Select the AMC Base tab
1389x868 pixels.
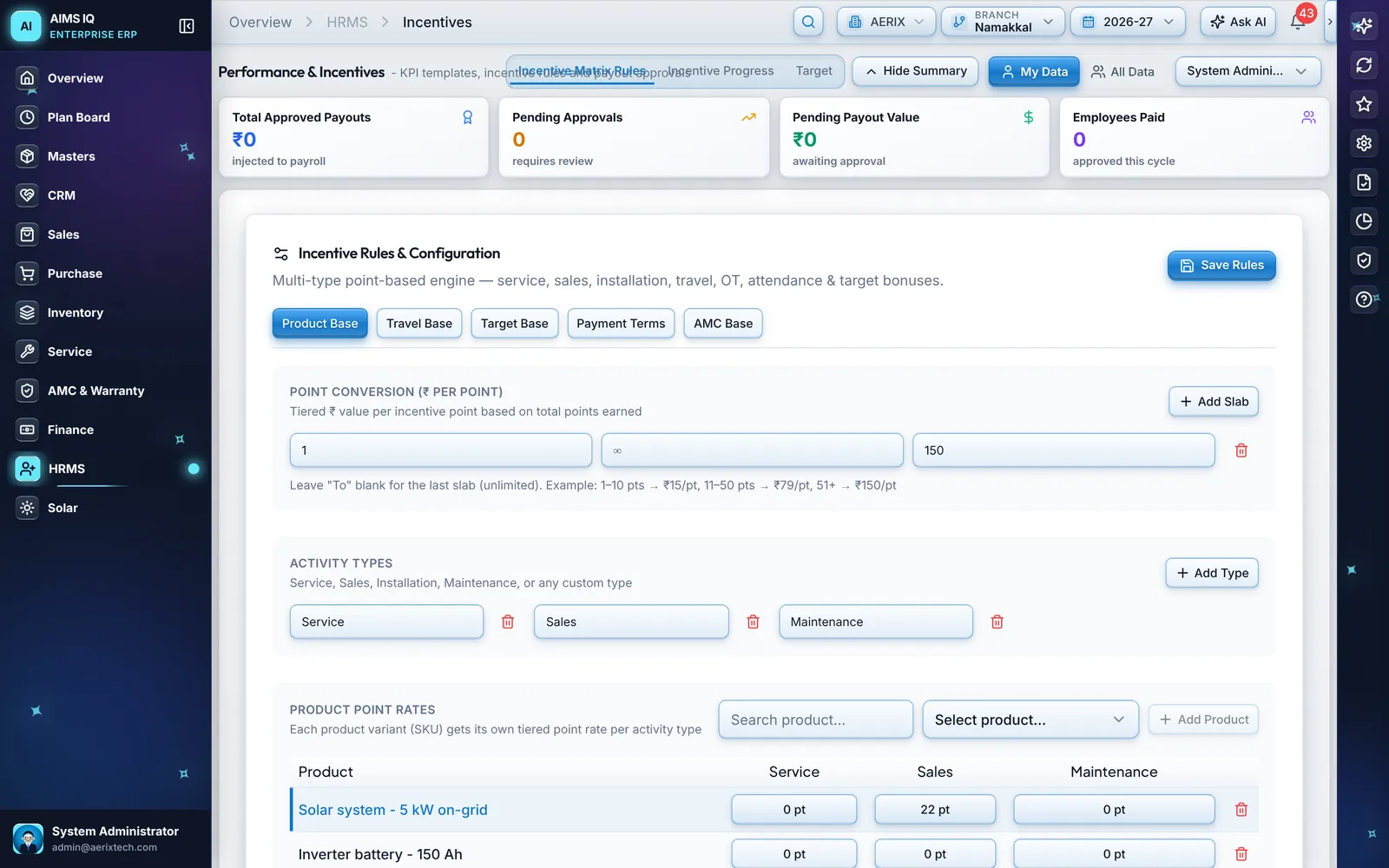[x=723, y=324]
